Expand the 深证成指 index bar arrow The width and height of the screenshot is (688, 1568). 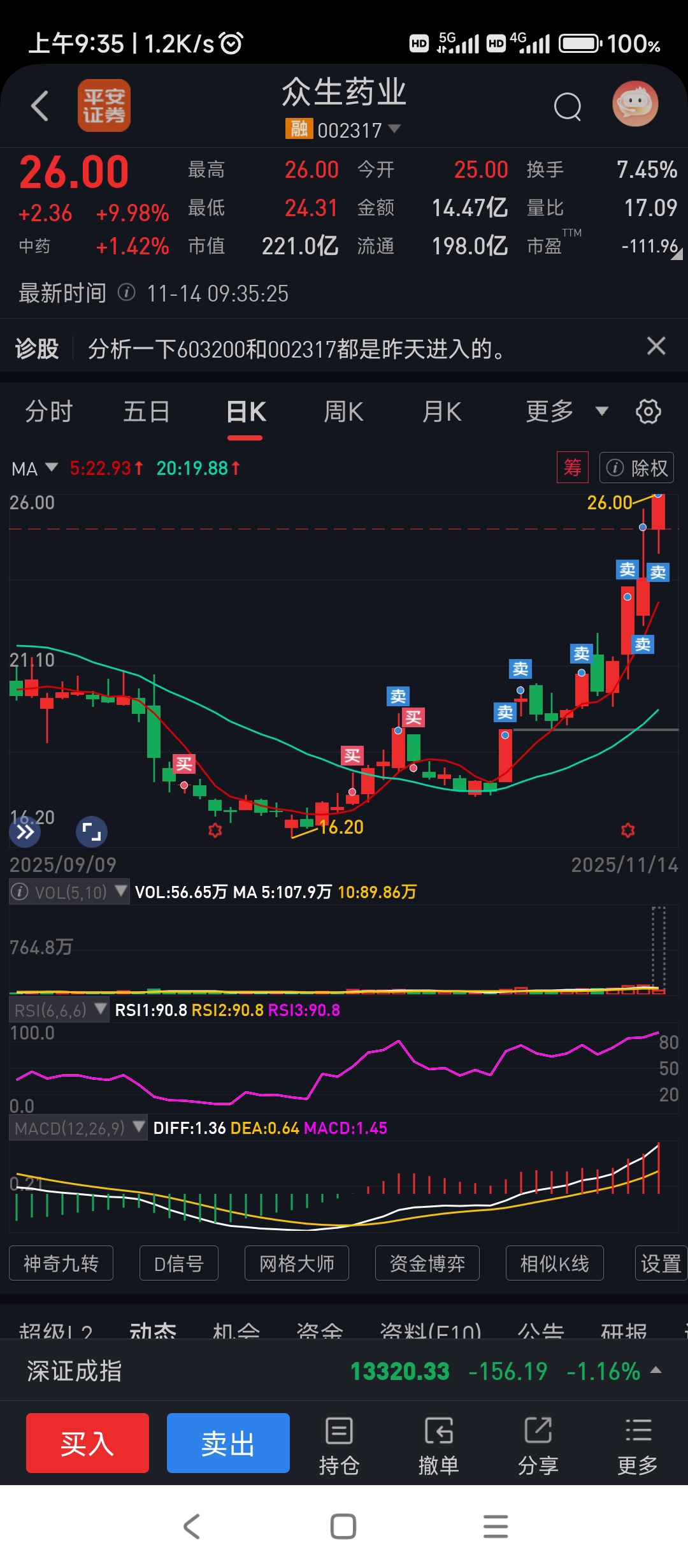pyautogui.click(x=656, y=1370)
